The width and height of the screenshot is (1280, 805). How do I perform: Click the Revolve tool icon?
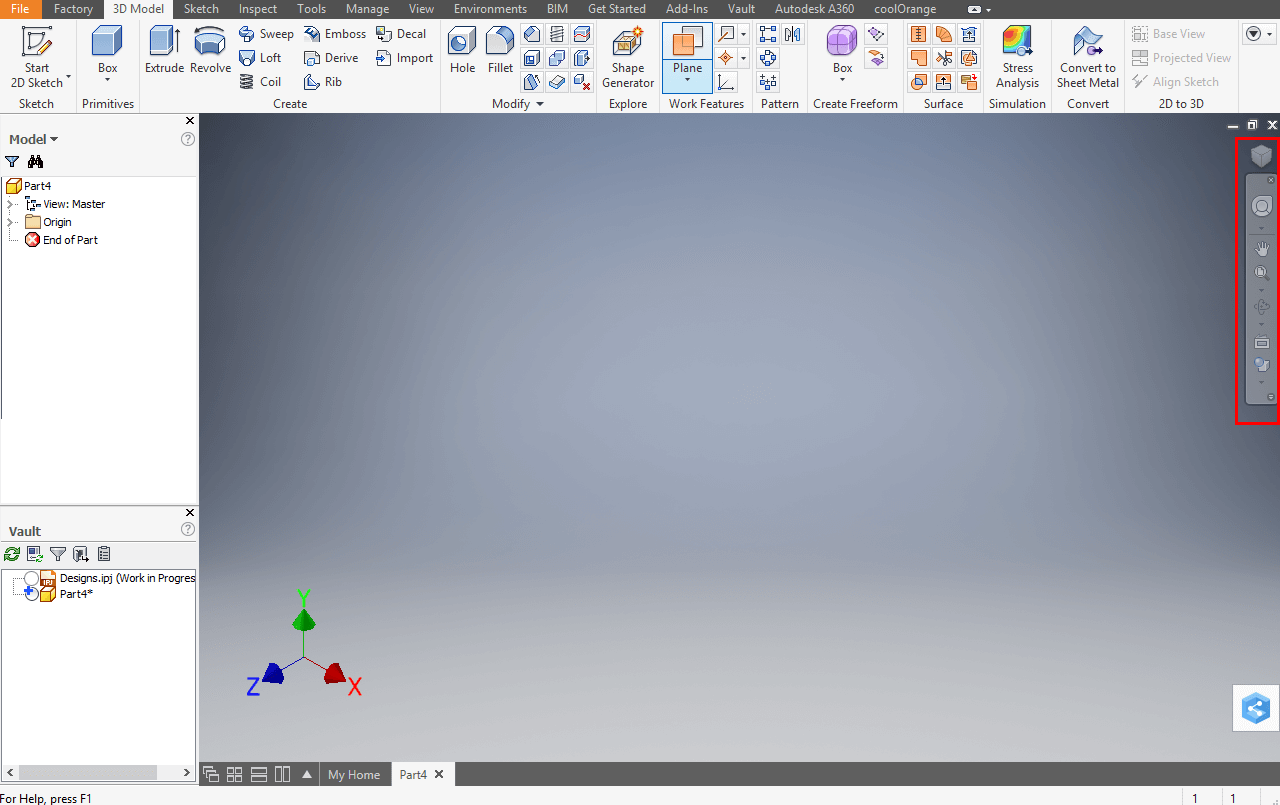(x=210, y=50)
